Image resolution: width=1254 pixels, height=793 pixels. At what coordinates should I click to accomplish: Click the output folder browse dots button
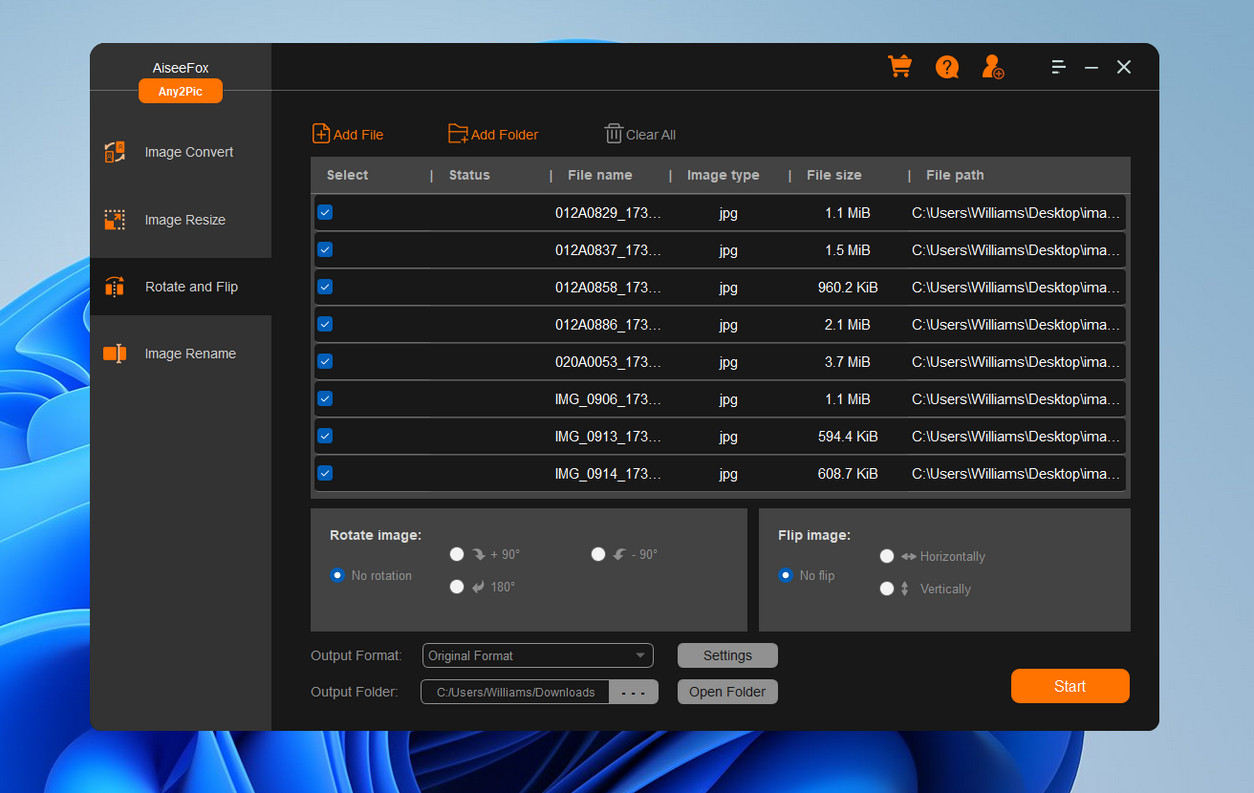click(634, 692)
